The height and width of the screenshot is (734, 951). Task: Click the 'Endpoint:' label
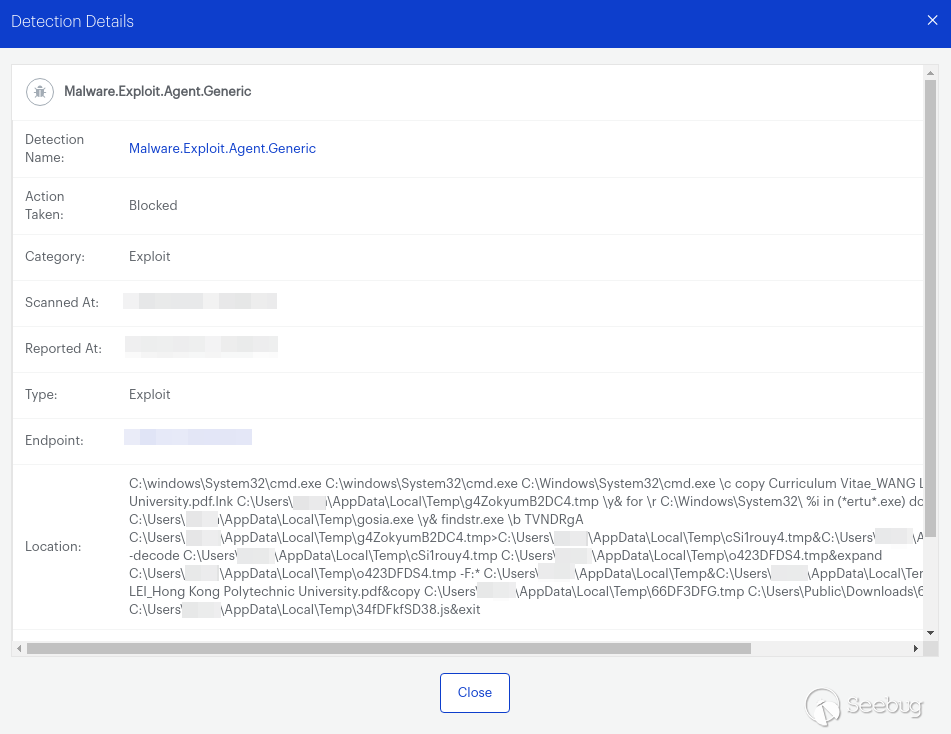point(54,441)
